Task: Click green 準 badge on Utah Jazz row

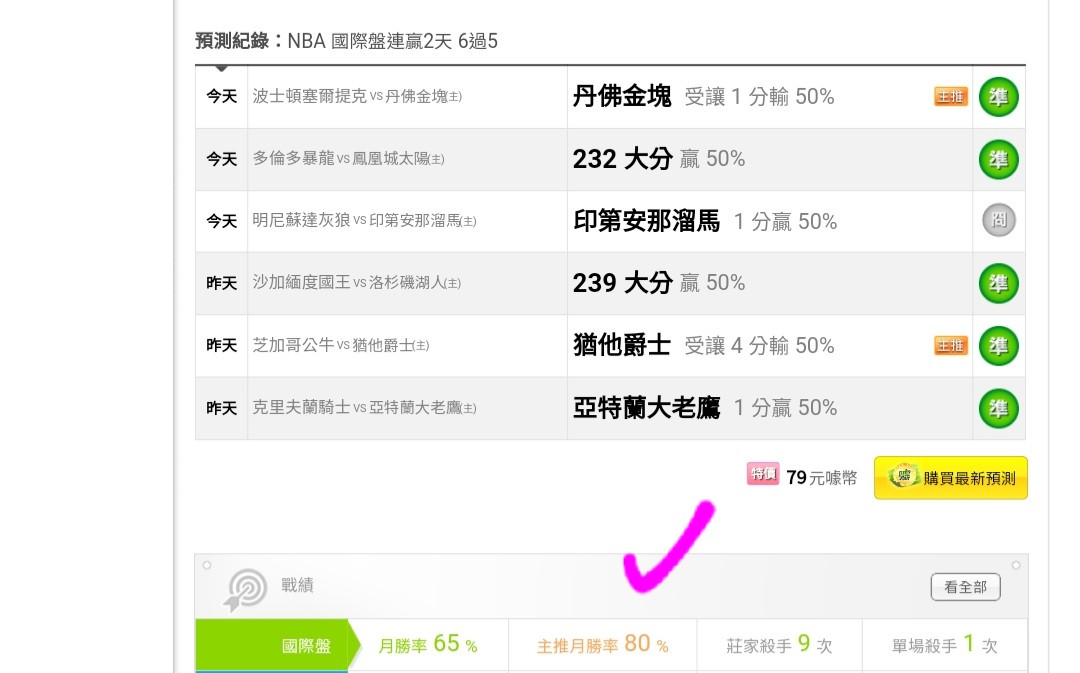Action: point(999,346)
